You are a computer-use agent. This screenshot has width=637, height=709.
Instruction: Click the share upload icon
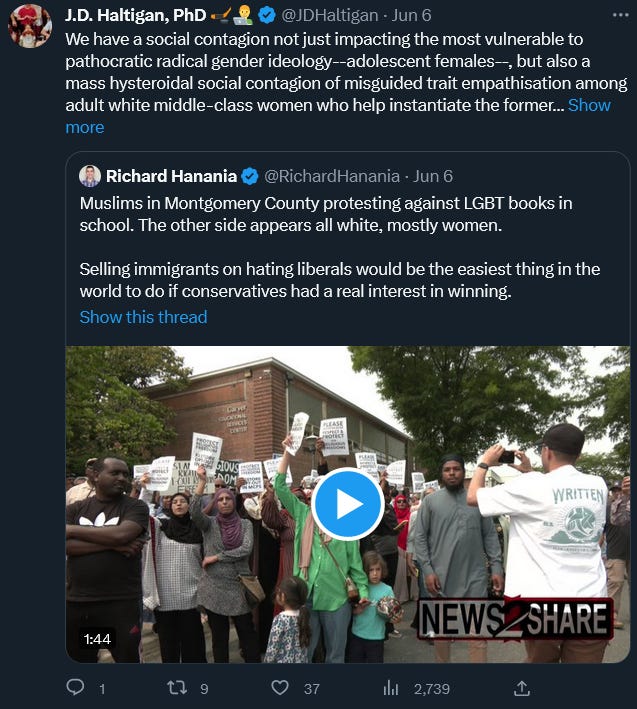point(522,688)
